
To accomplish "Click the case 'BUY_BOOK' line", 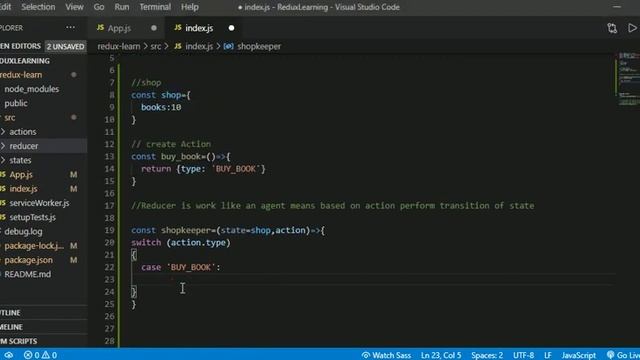I will pos(180,267).
